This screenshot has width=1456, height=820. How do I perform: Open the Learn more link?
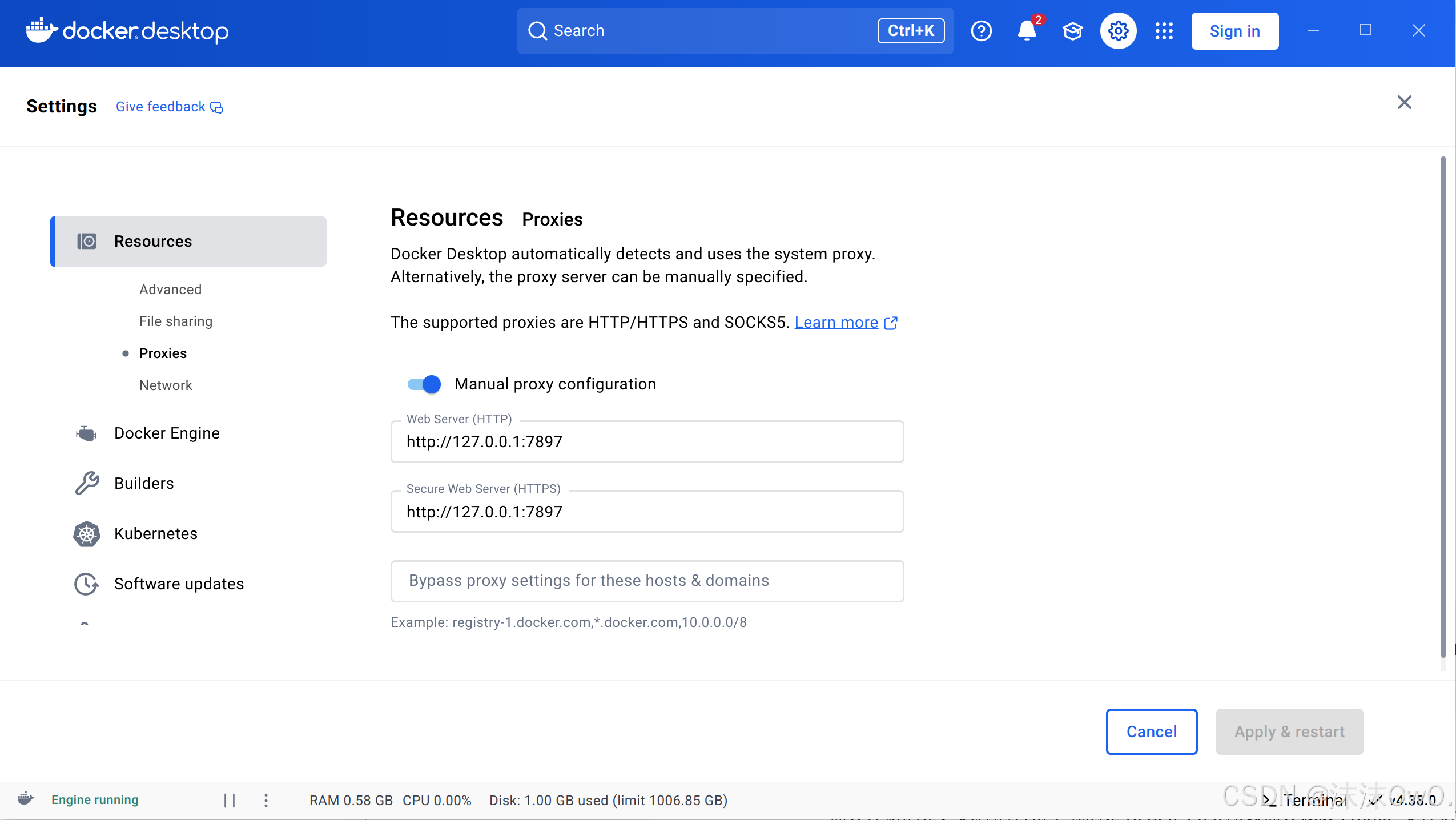[836, 323]
